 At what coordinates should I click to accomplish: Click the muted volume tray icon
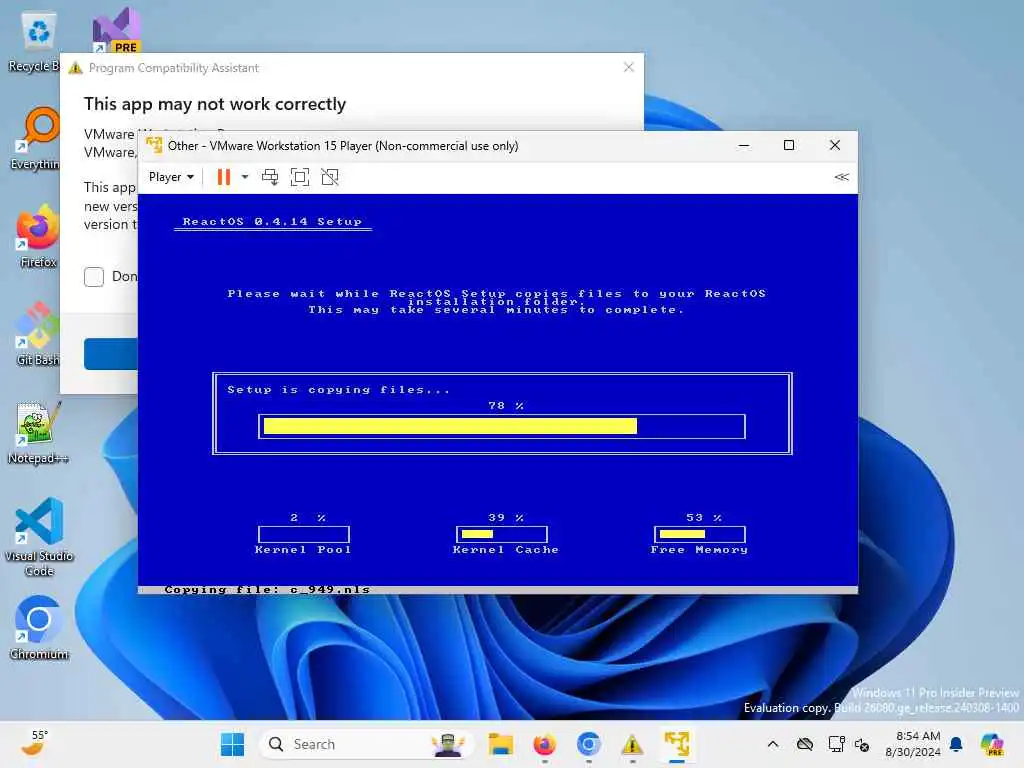coord(862,744)
